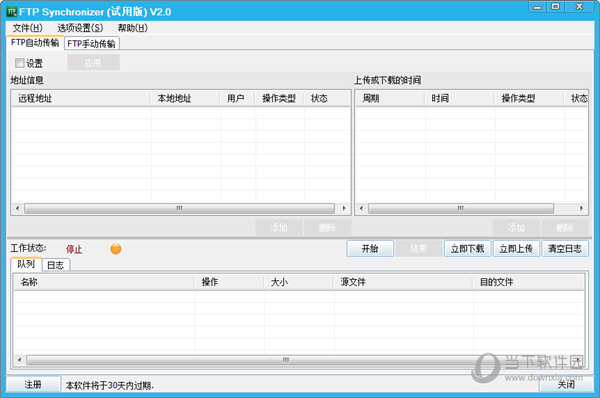Close window with title bar X
600x398 pixels.
tap(579, 7)
